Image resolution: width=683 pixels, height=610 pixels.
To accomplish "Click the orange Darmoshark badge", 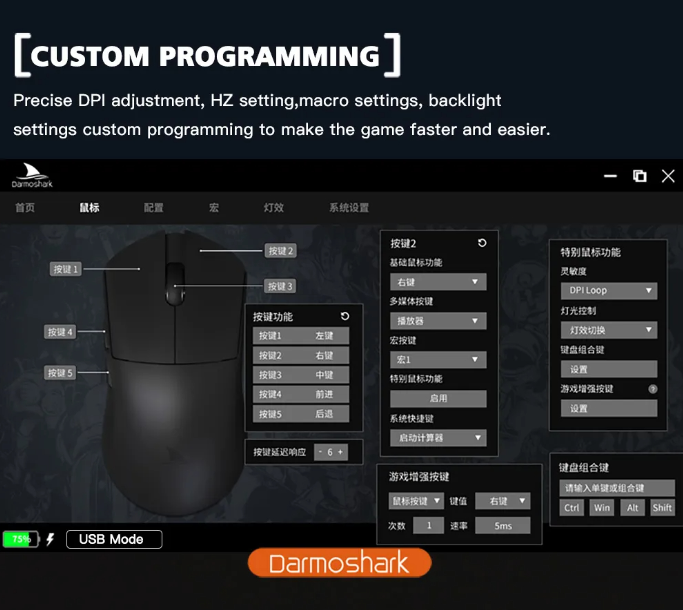I will click(x=339, y=563).
